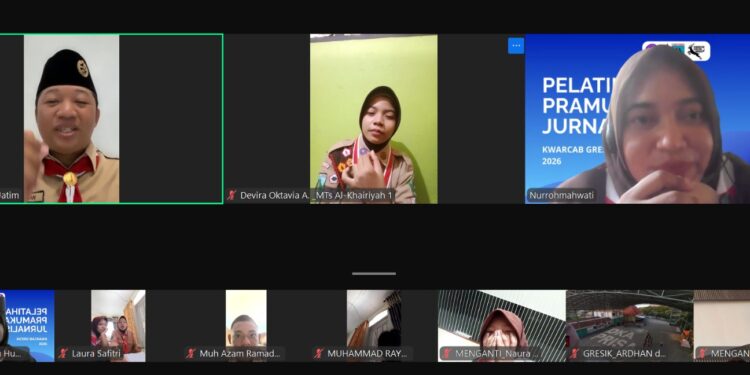The height and width of the screenshot is (375, 750).
Task: Click the name label 'Nurrohmahwati'
Action: 562,195
